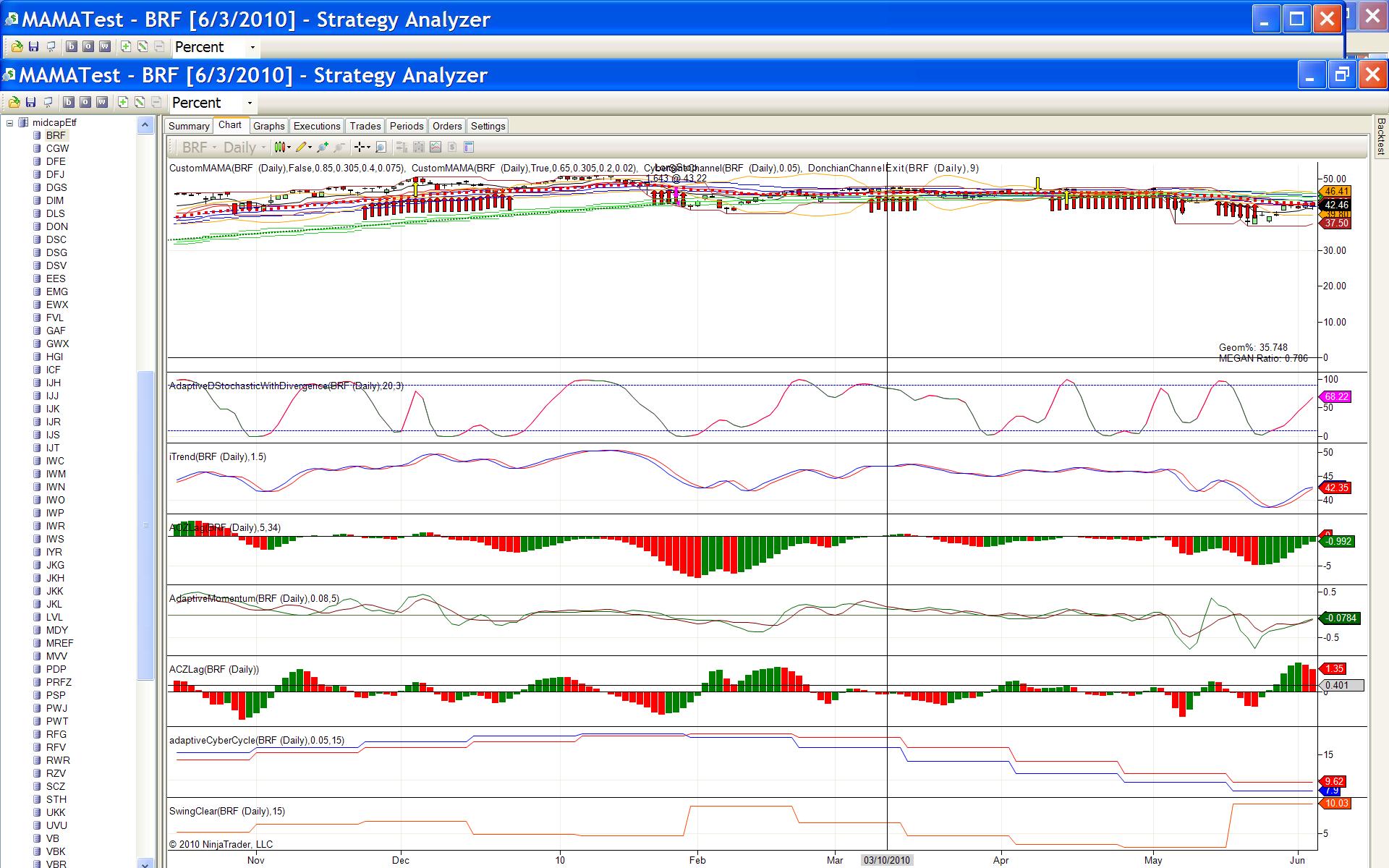
Task: Click the data box icon in chart toolbar
Action: [468, 147]
